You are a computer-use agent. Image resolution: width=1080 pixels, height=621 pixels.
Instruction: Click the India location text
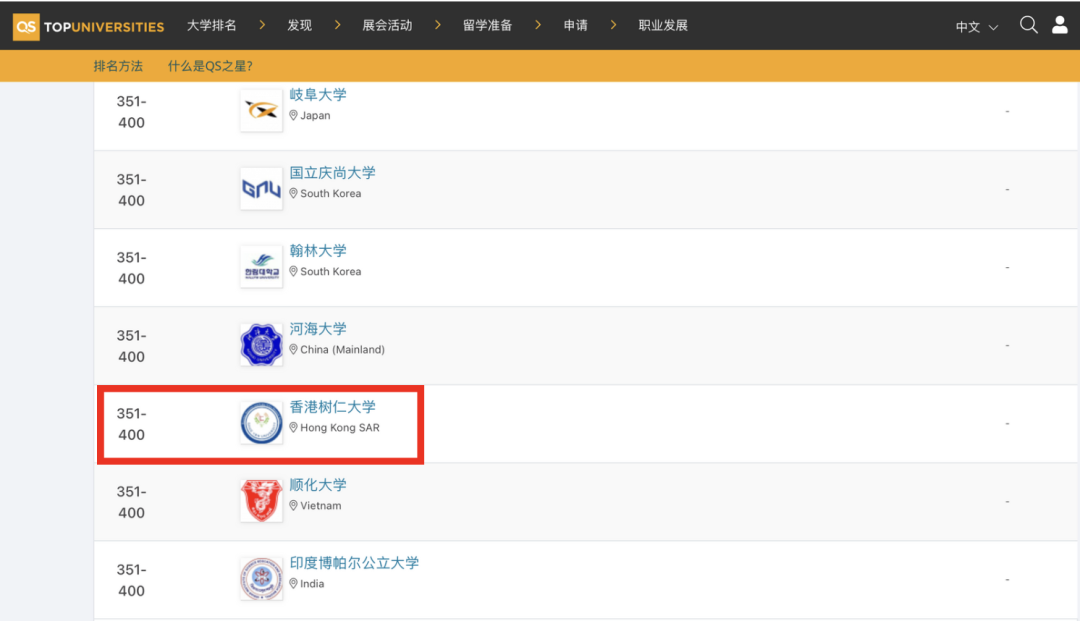(312, 584)
